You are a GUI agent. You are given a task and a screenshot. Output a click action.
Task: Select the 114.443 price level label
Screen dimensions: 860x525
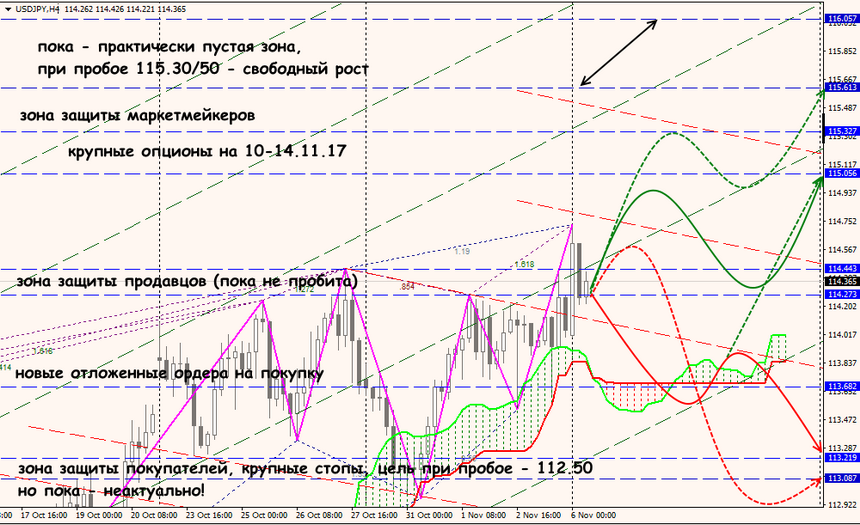(842, 269)
